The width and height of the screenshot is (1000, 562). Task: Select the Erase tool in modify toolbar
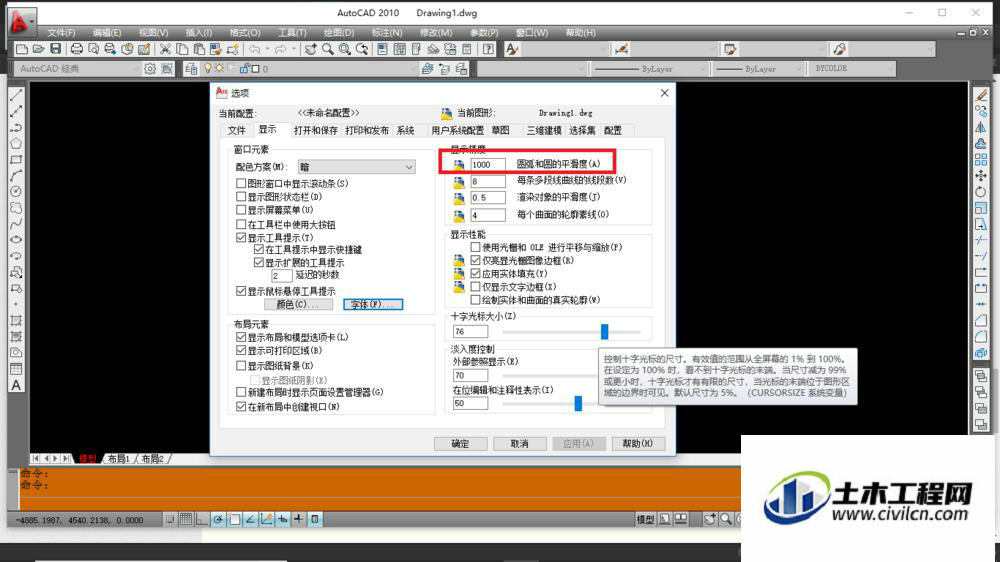pos(981,95)
